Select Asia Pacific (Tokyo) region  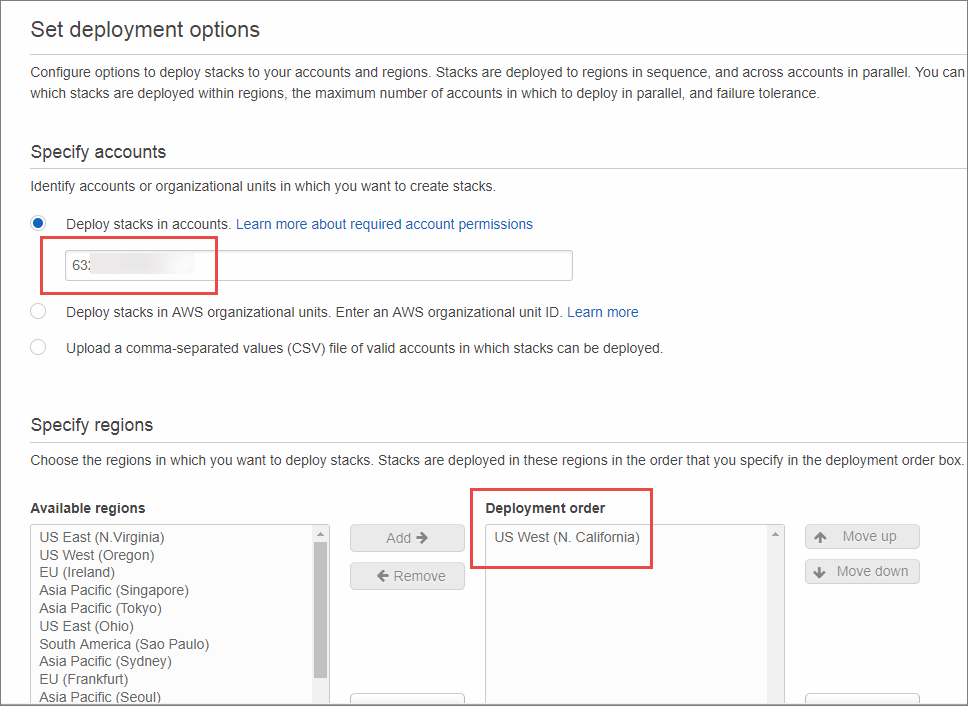click(100, 608)
